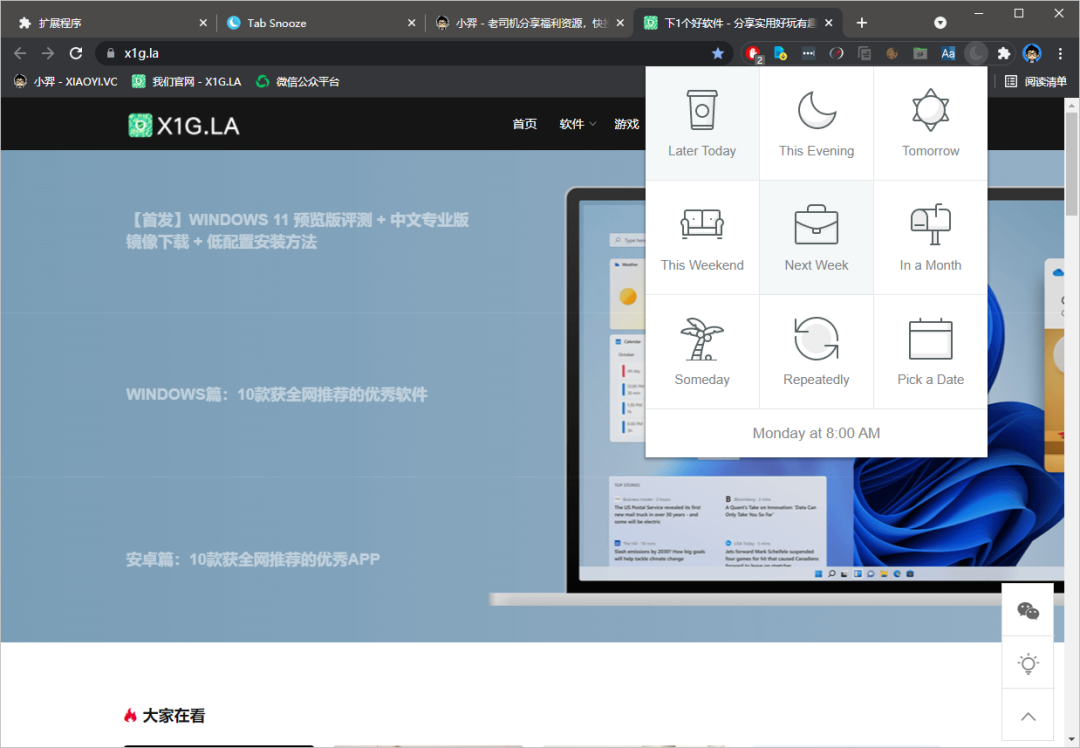
Task: Click the scroll-to-top arrow button
Action: (x=1027, y=716)
